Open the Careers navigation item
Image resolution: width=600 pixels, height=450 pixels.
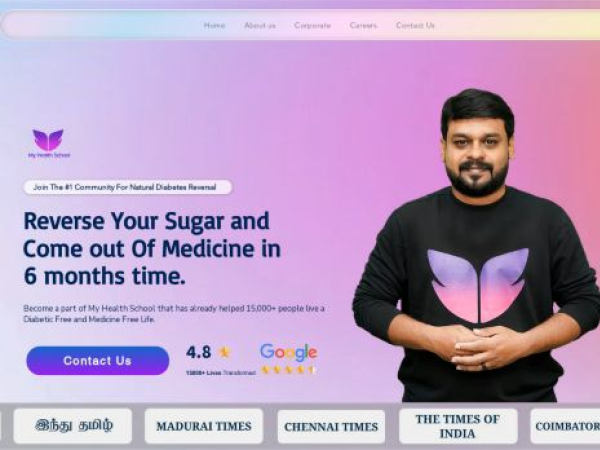point(363,26)
